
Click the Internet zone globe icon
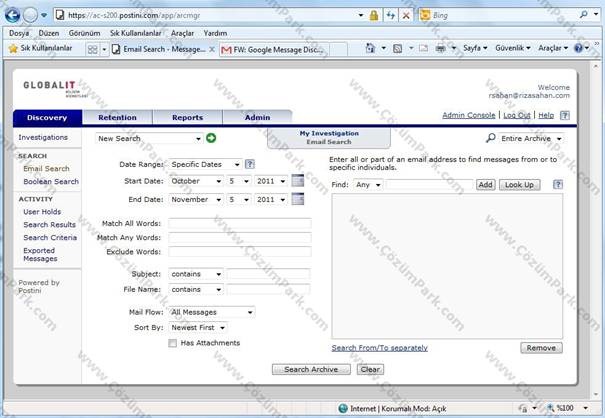point(343,408)
